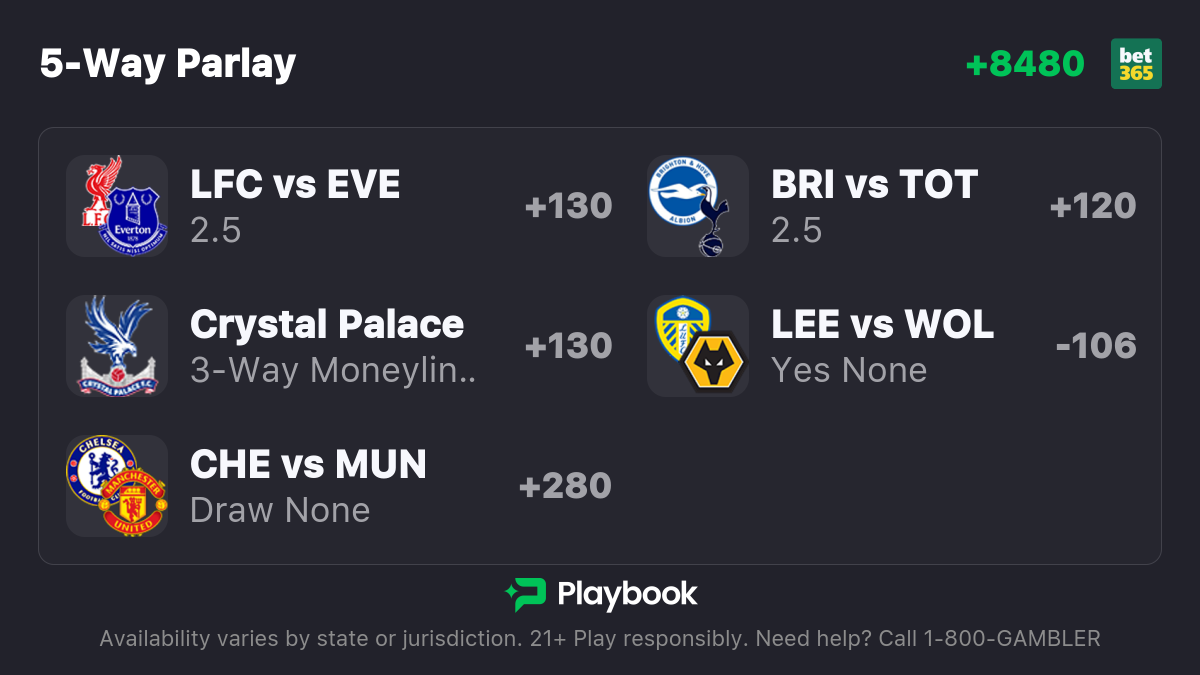Click the 5-Way Parlay heading
Viewport: 1200px width, 675px height.
168,64
